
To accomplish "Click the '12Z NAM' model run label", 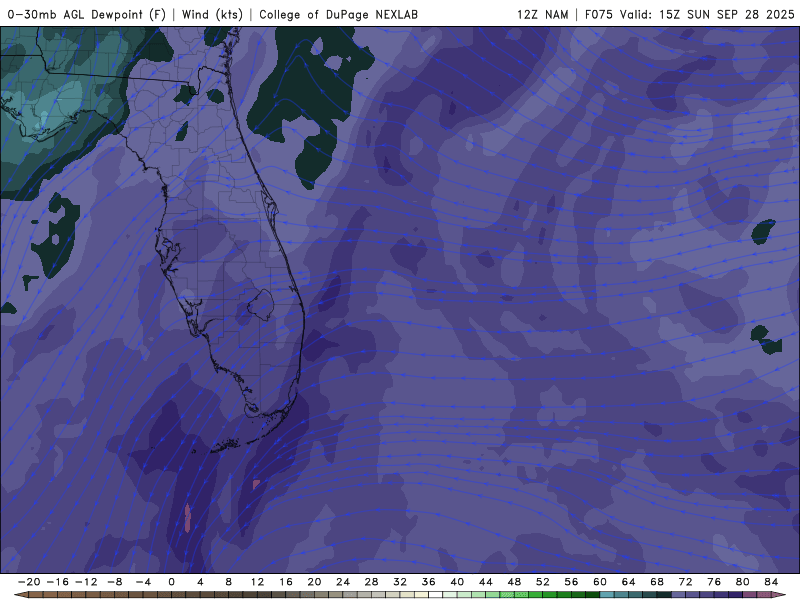I will pos(542,14).
